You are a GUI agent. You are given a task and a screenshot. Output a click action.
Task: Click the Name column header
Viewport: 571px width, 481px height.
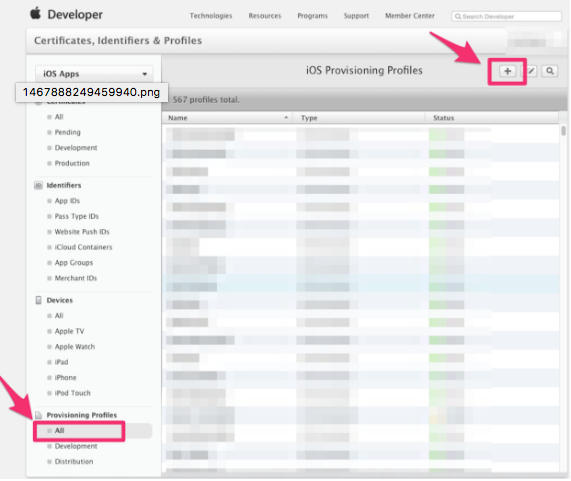coord(178,118)
